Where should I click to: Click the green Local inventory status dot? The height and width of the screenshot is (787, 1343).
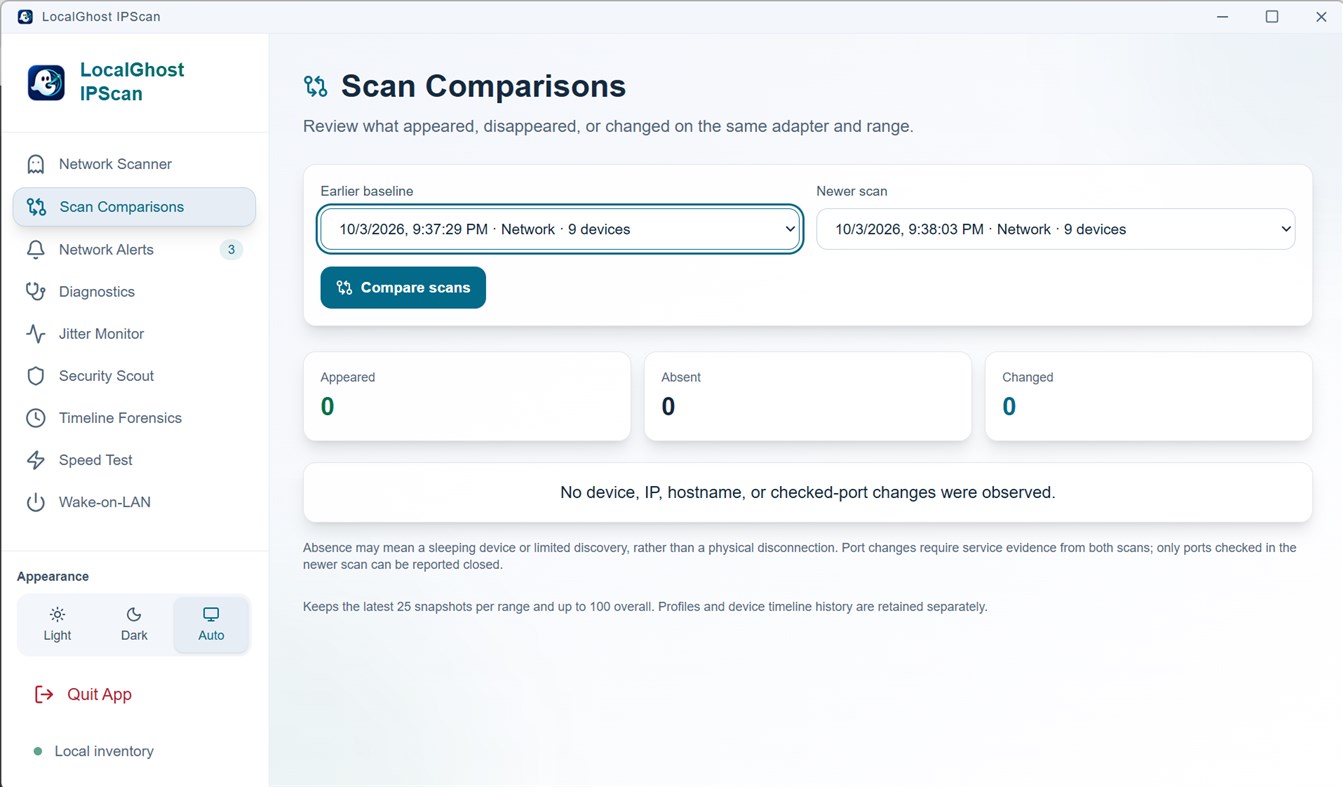click(38, 751)
